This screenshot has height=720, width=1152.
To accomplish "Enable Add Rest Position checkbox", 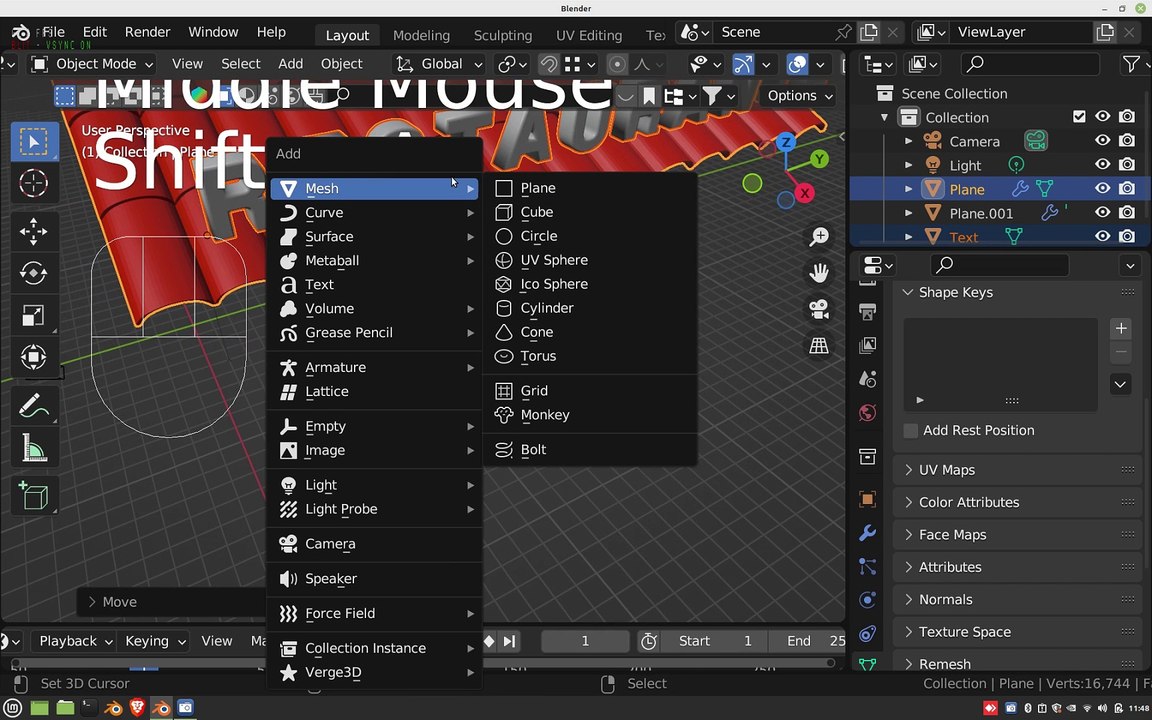I will [x=910, y=431].
